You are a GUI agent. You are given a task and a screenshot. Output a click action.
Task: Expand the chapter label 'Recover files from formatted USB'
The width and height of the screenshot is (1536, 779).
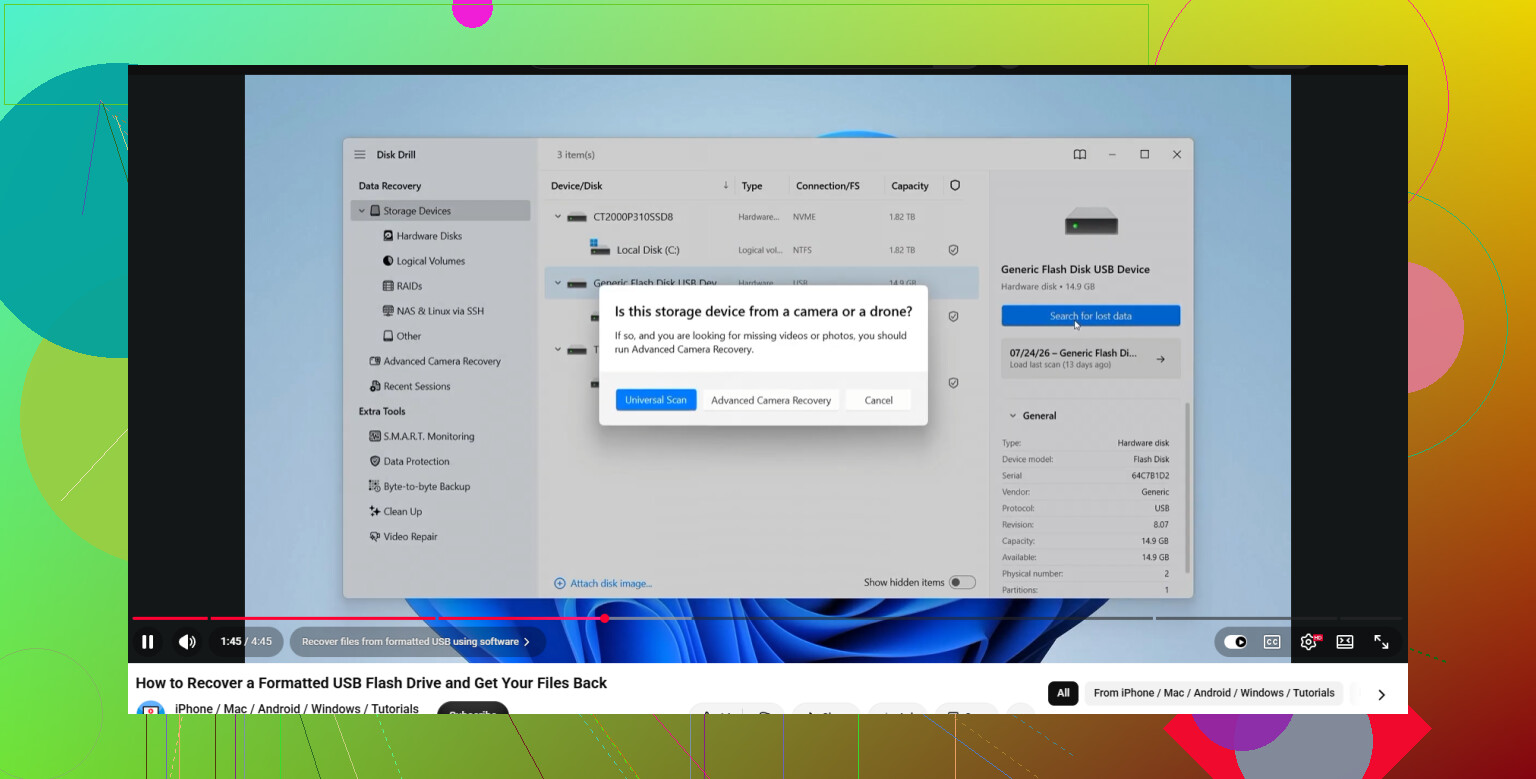[417, 642]
